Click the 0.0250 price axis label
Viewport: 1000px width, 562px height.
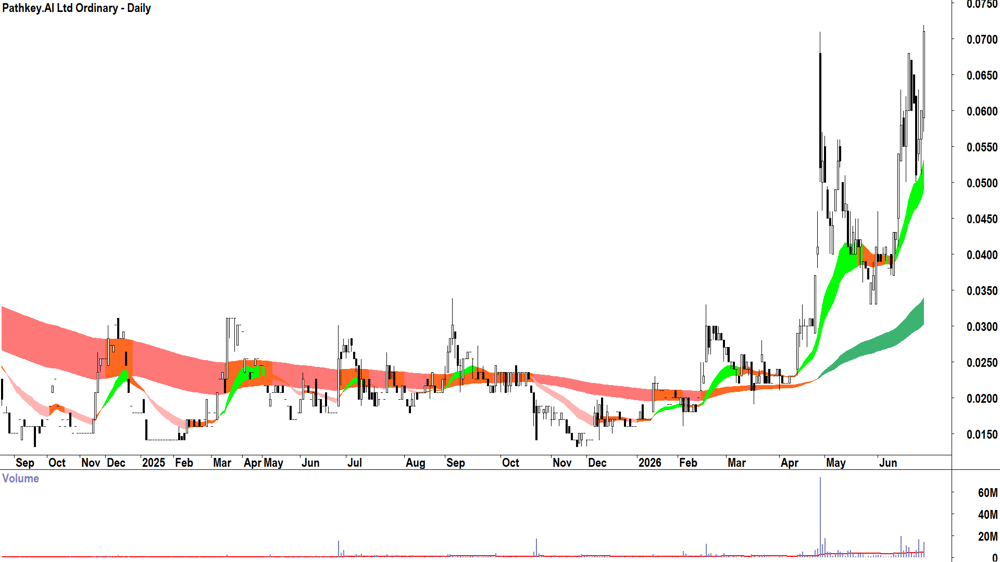pos(982,362)
